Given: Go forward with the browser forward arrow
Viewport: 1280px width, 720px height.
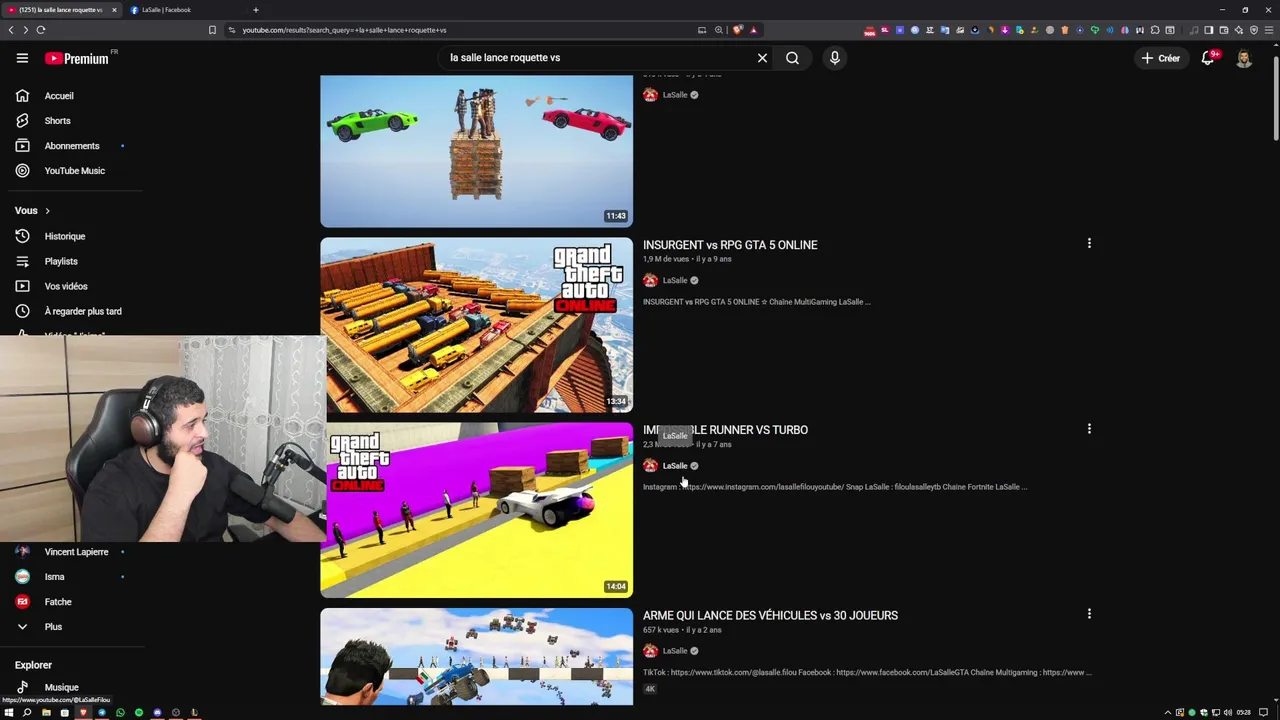Looking at the screenshot, I should click(26, 30).
